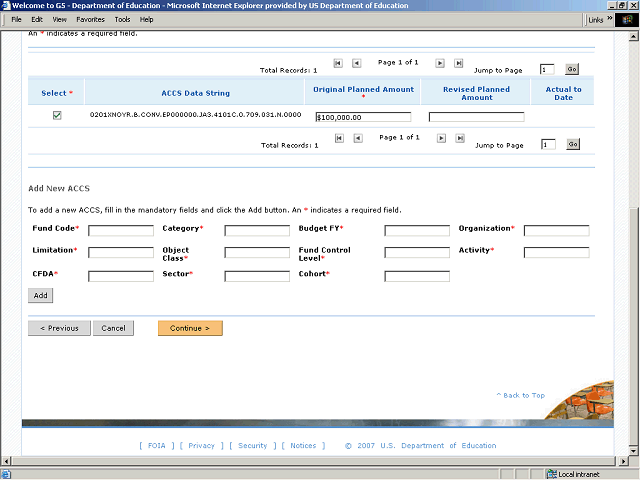Open the Favorites menu
This screenshot has width=640, height=480.
[x=90, y=19]
